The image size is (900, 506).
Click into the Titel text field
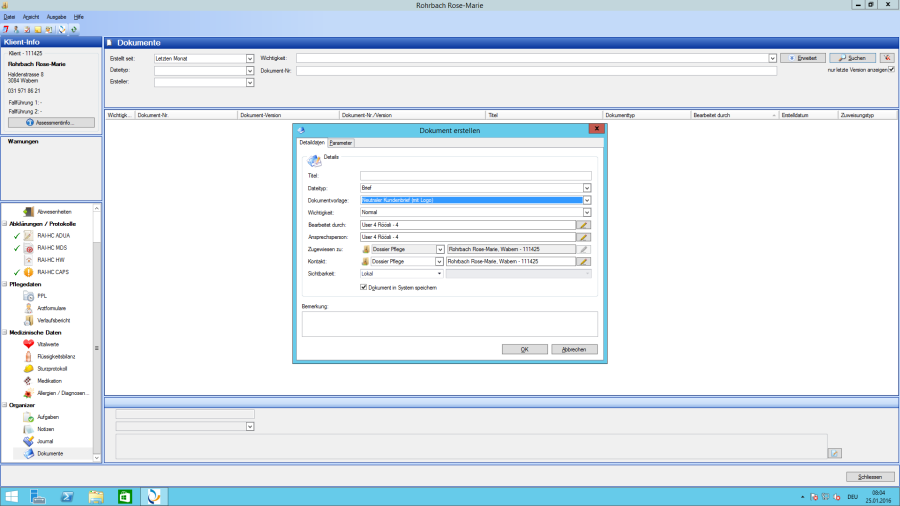click(475, 176)
